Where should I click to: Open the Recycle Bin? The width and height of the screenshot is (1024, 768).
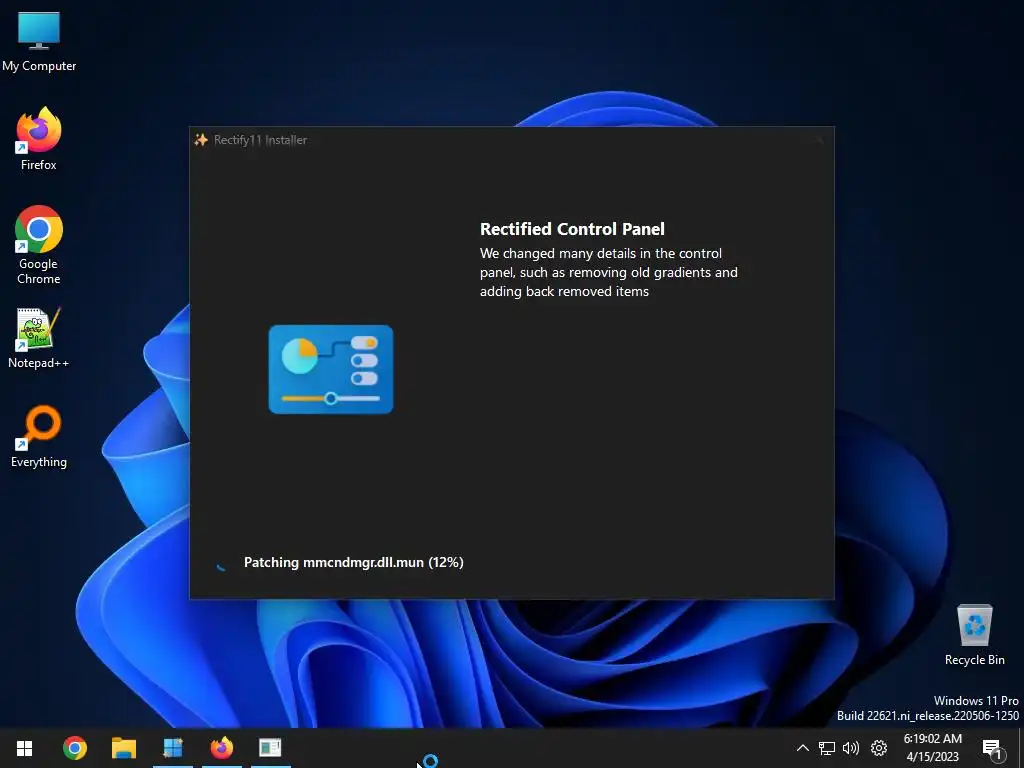pos(974,634)
